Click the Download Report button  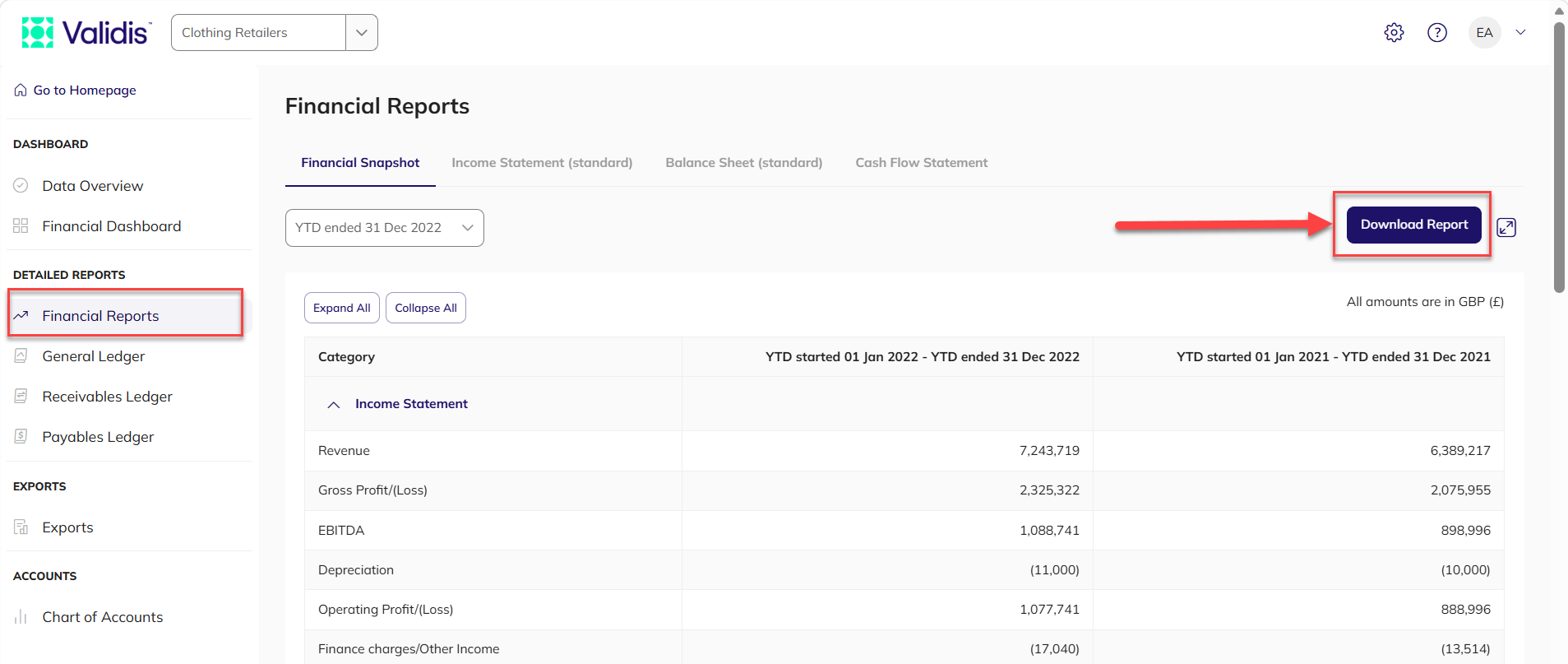pyautogui.click(x=1414, y=225)
